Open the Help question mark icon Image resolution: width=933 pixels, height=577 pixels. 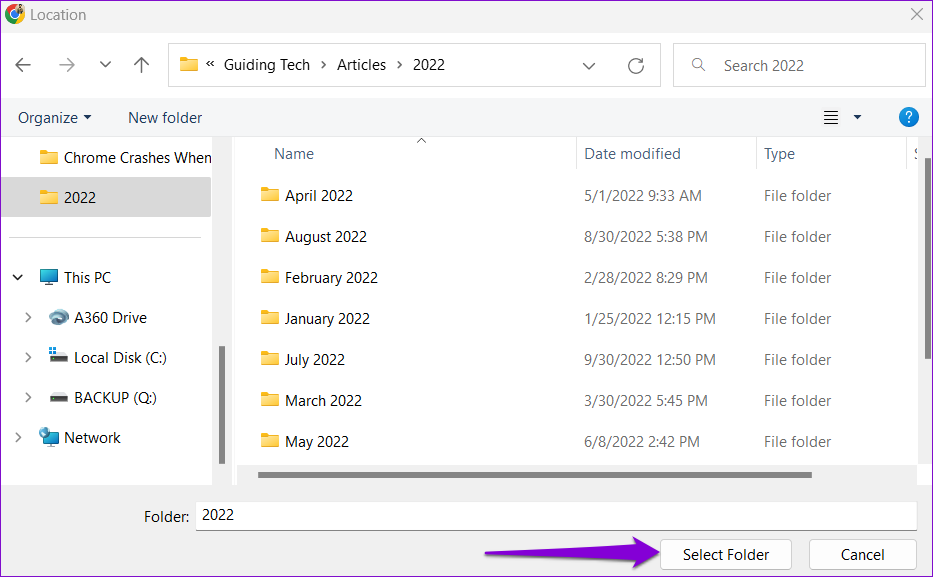[908, 117]
